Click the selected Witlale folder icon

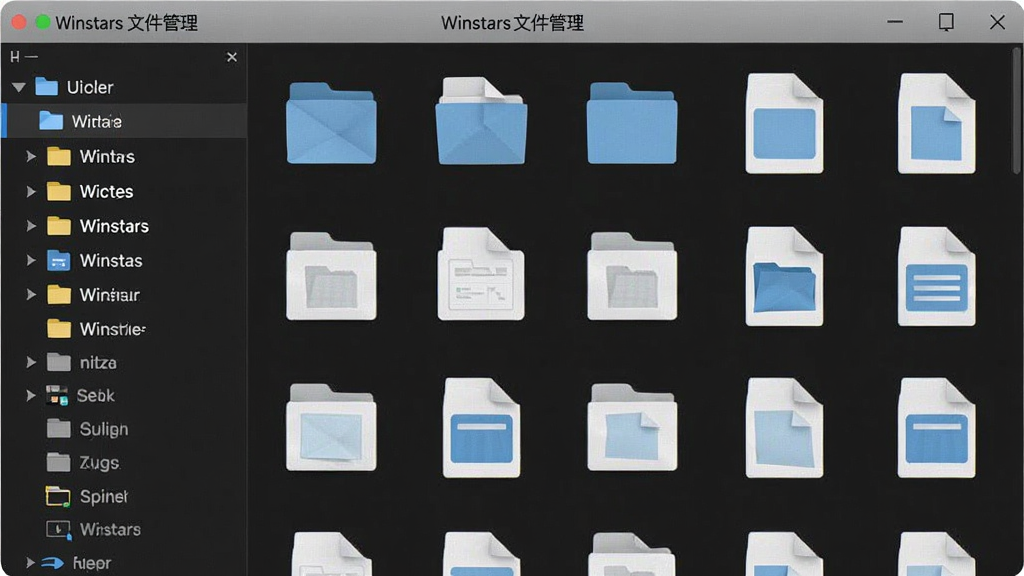51,121
